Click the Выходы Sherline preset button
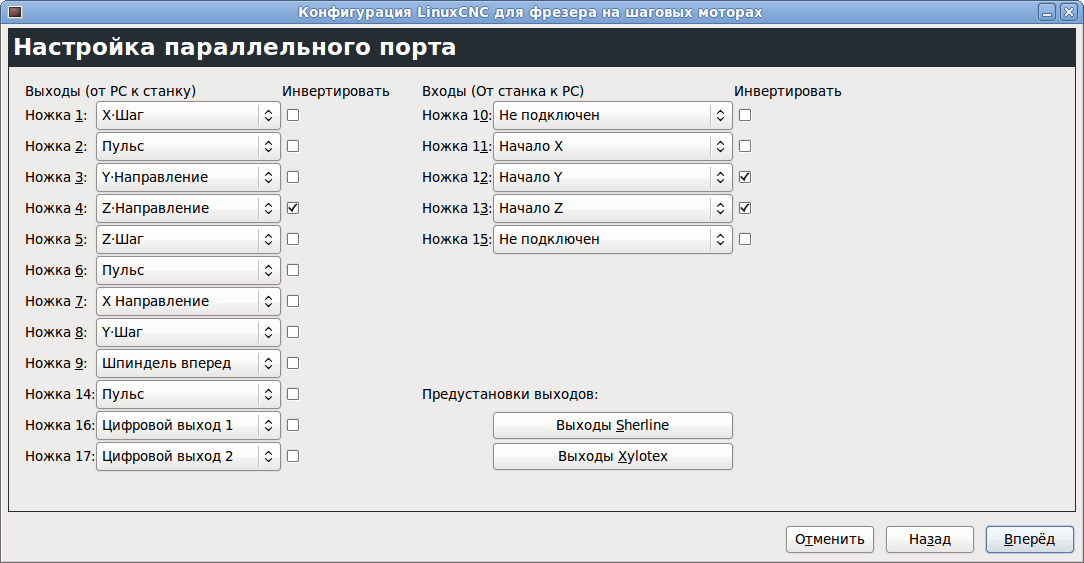This screenshot has width=1084, height=563. [612, 425]
